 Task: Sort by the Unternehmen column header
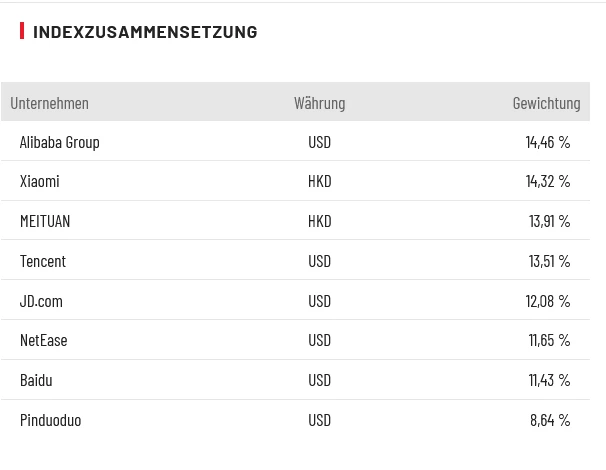(50, 103)
